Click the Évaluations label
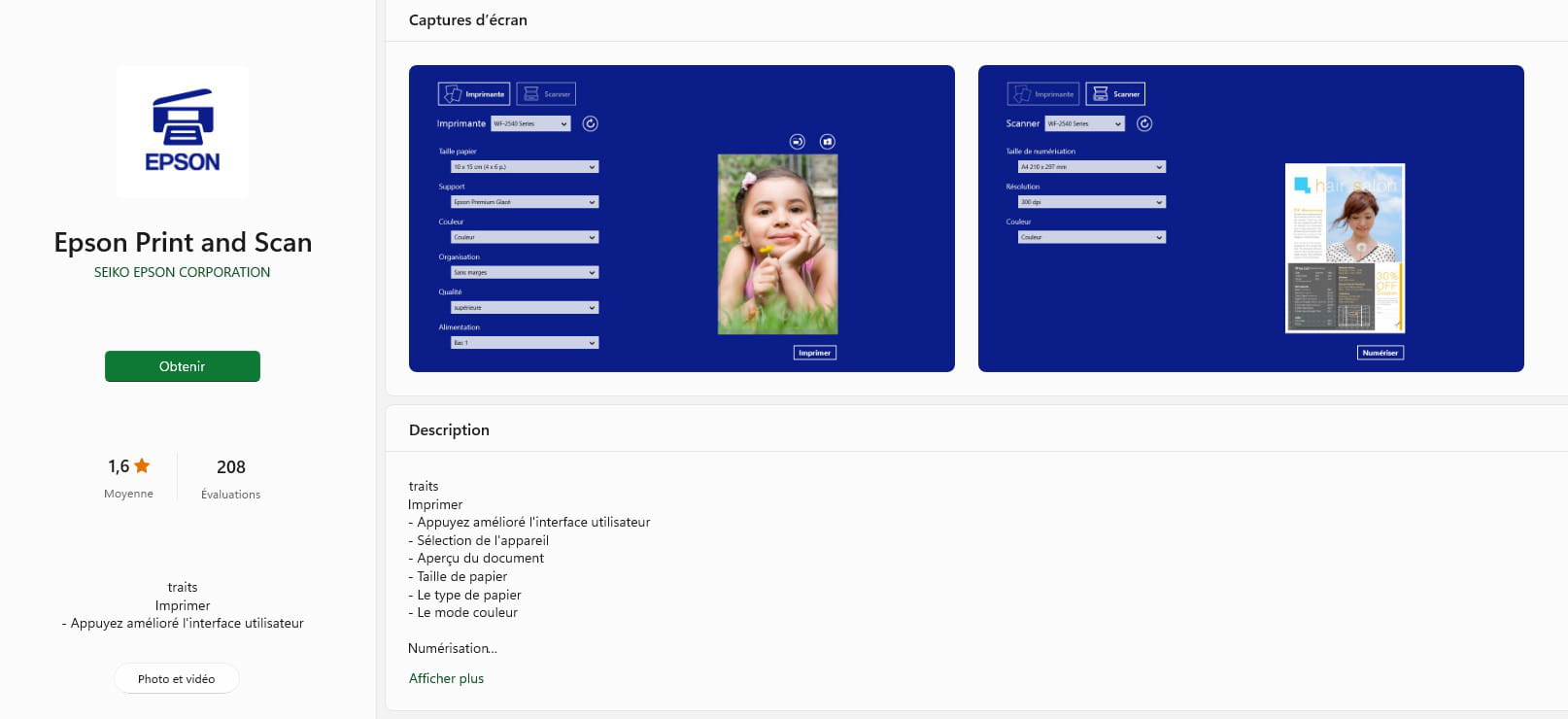 tap(231, 495)
